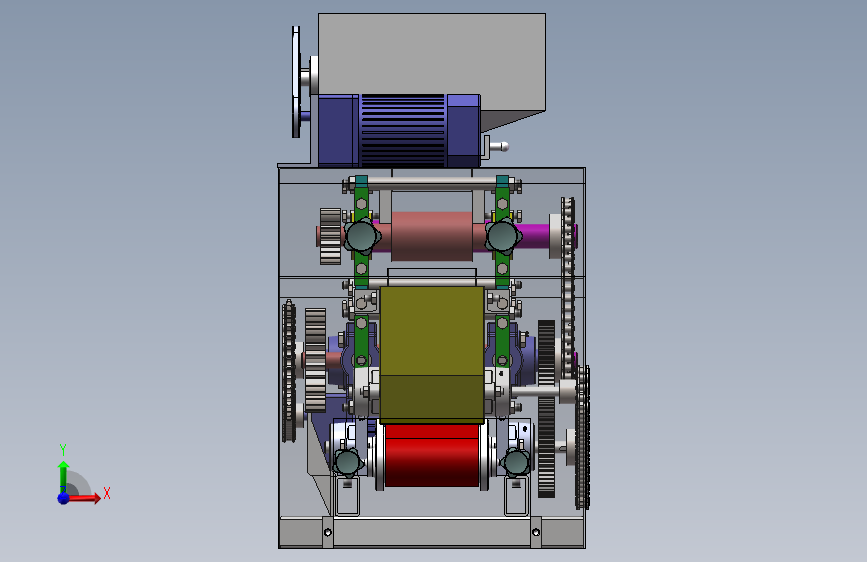The height and width of the screenshot is (562, 867).
Task: Pick the magenta shaft on the right
Action: point(535,236)
